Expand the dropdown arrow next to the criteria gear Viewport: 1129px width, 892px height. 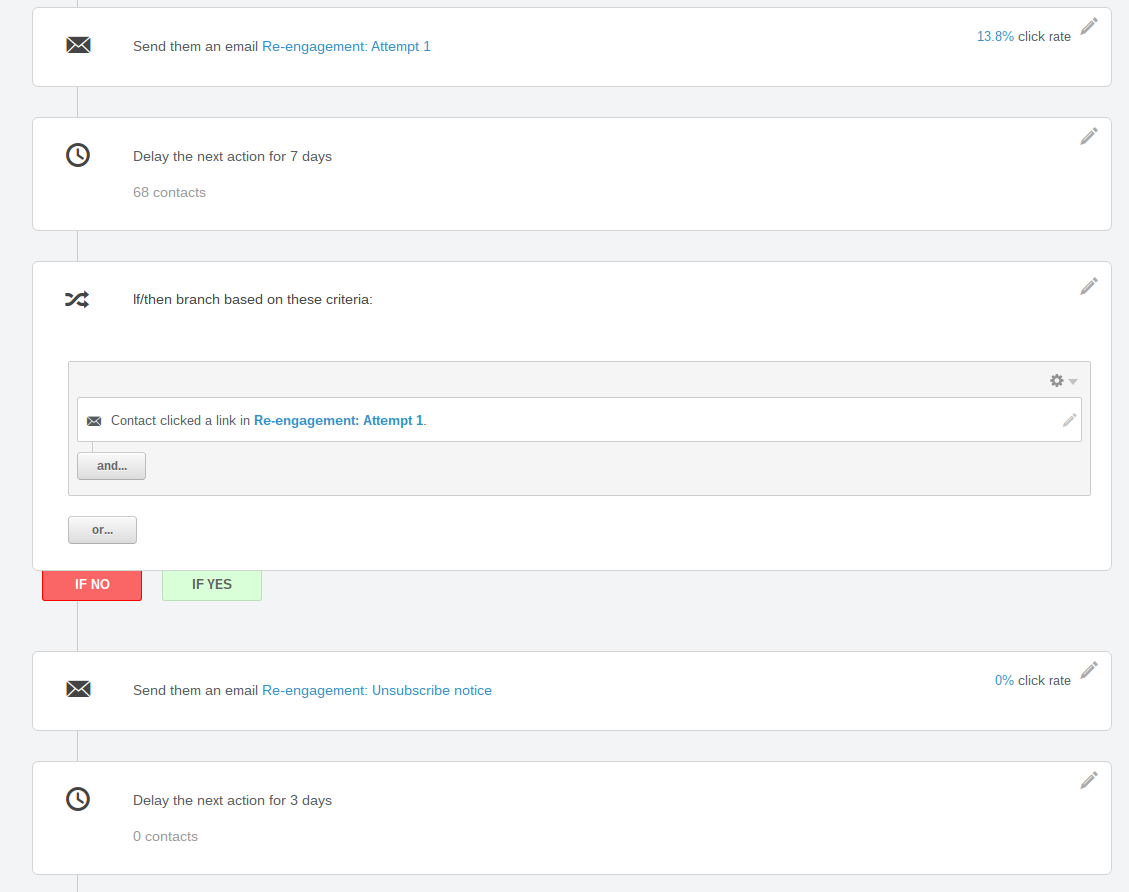click(1071, 381)
